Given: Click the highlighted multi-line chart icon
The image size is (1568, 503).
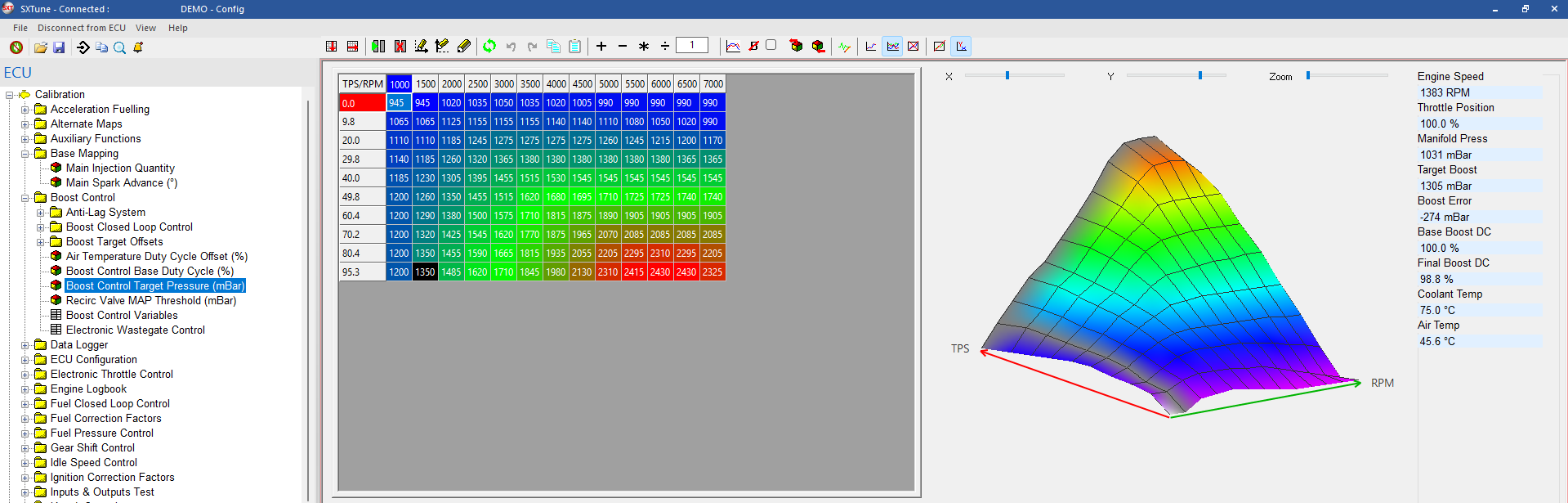Looking at the screenshot, I should (x=892, y=47).
